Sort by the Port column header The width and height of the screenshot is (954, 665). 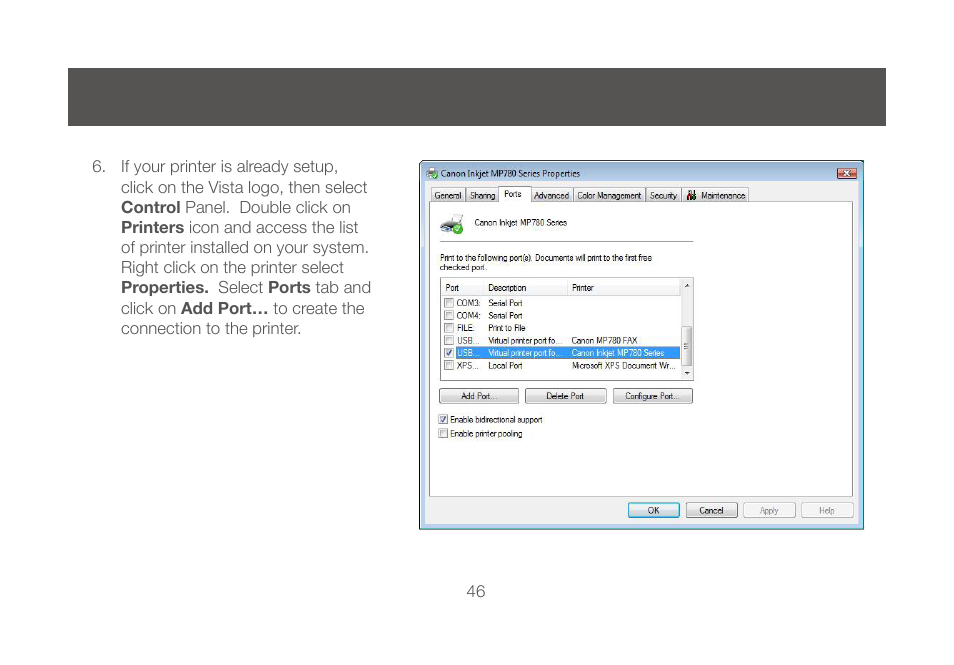[x=462, y=288]
